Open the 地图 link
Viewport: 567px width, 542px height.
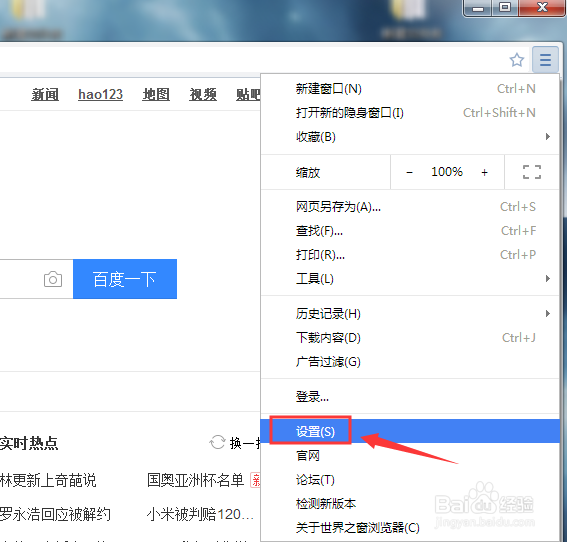156,94
